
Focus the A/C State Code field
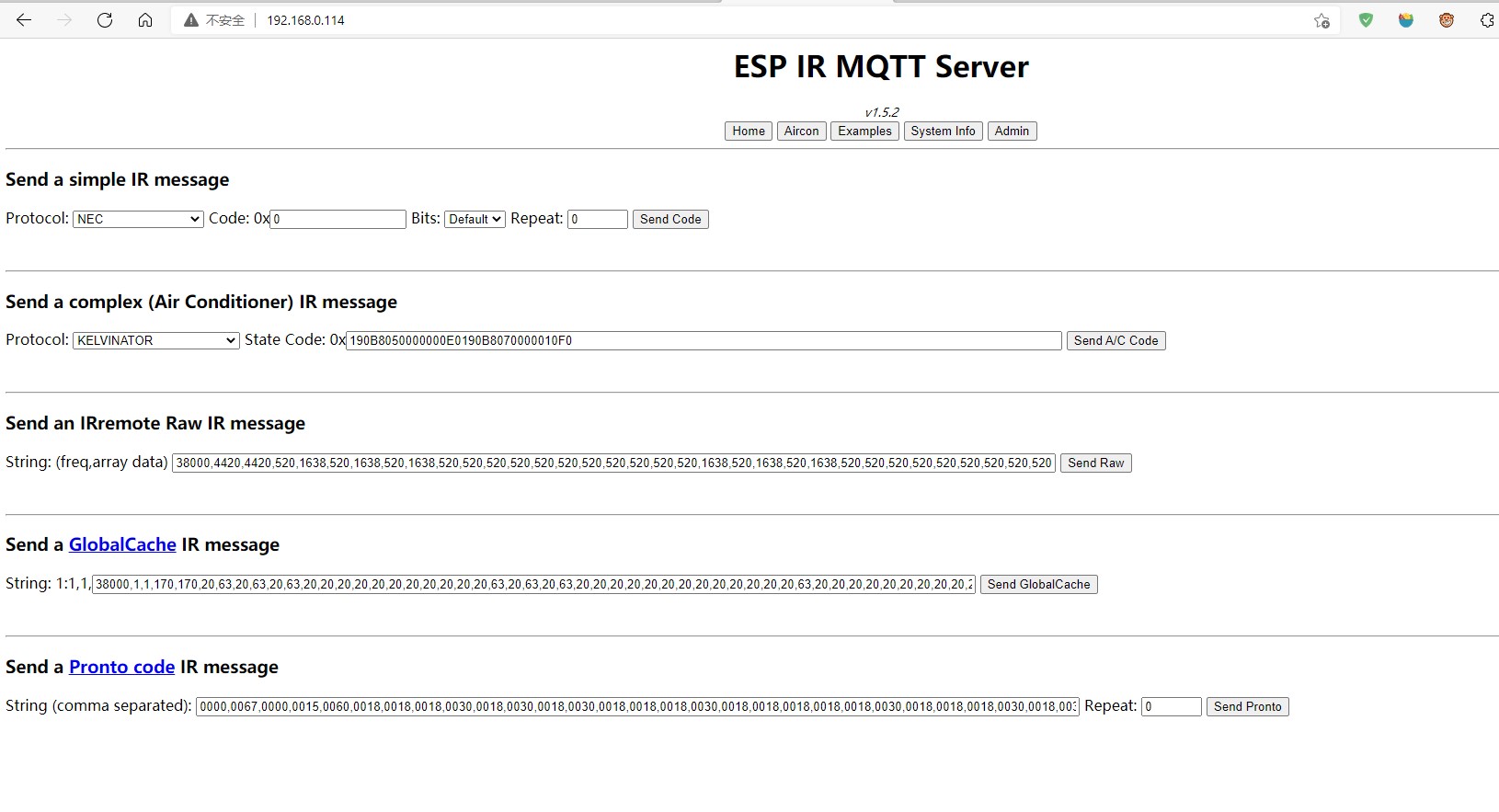[704, 340]
